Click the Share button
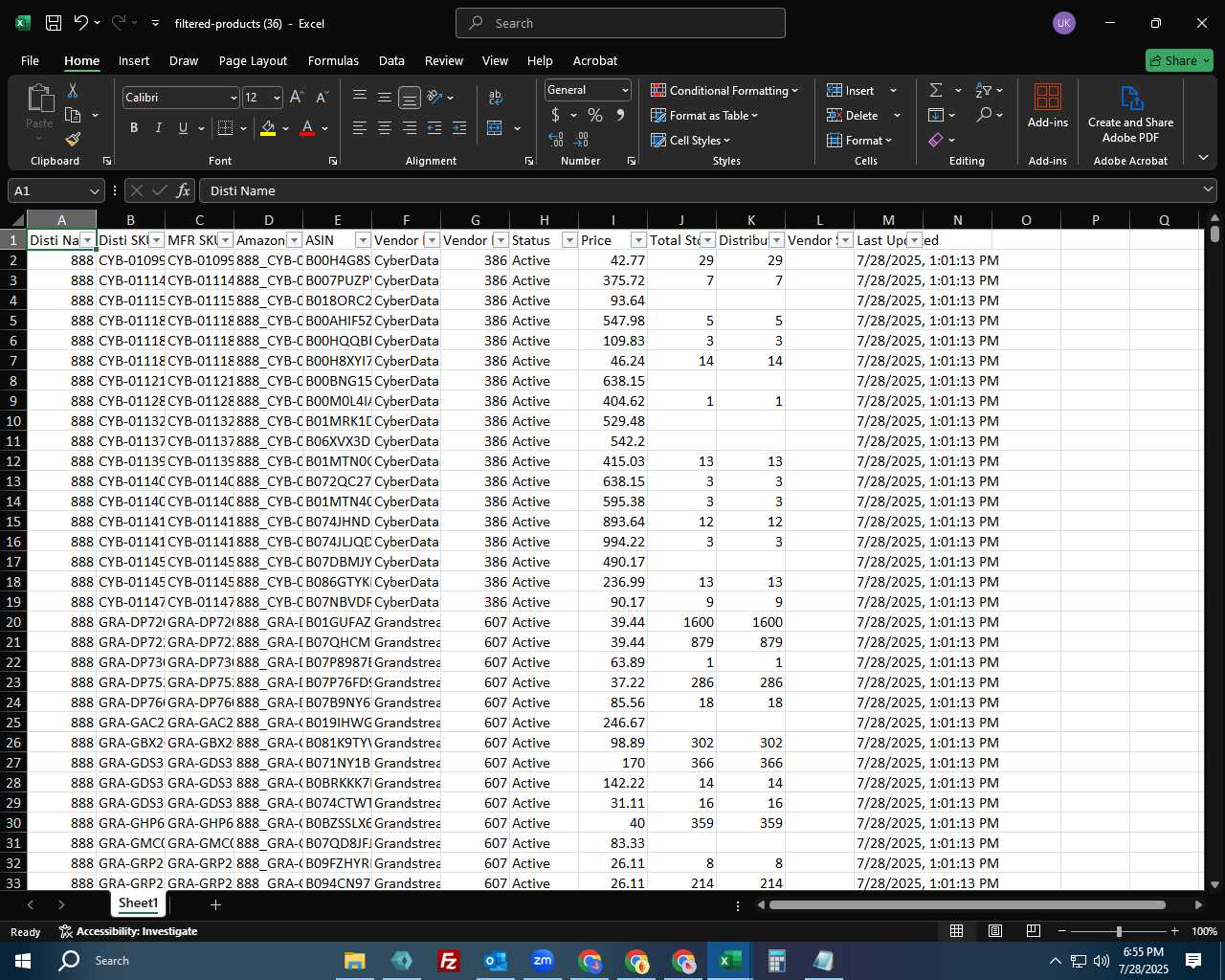Image resolution: width=1225 pixels, height=980 pixels. click(1179, 60)
